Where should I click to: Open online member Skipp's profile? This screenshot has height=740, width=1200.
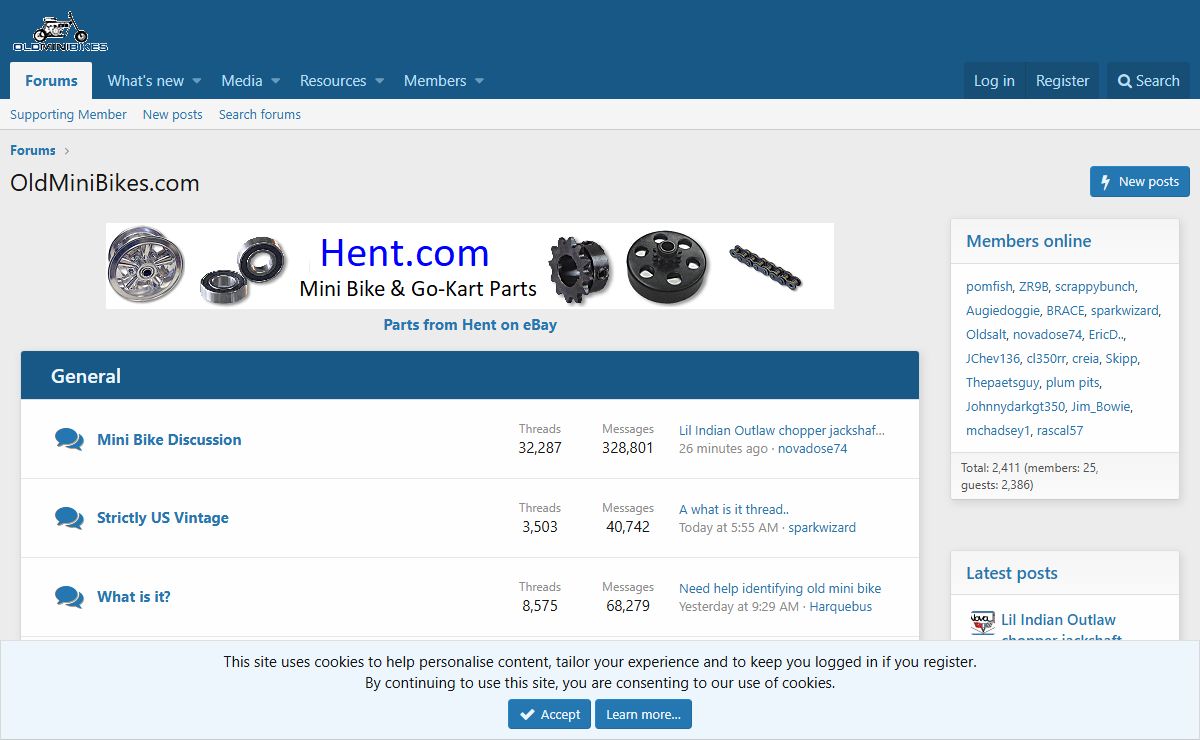[x=1121, y=359]
